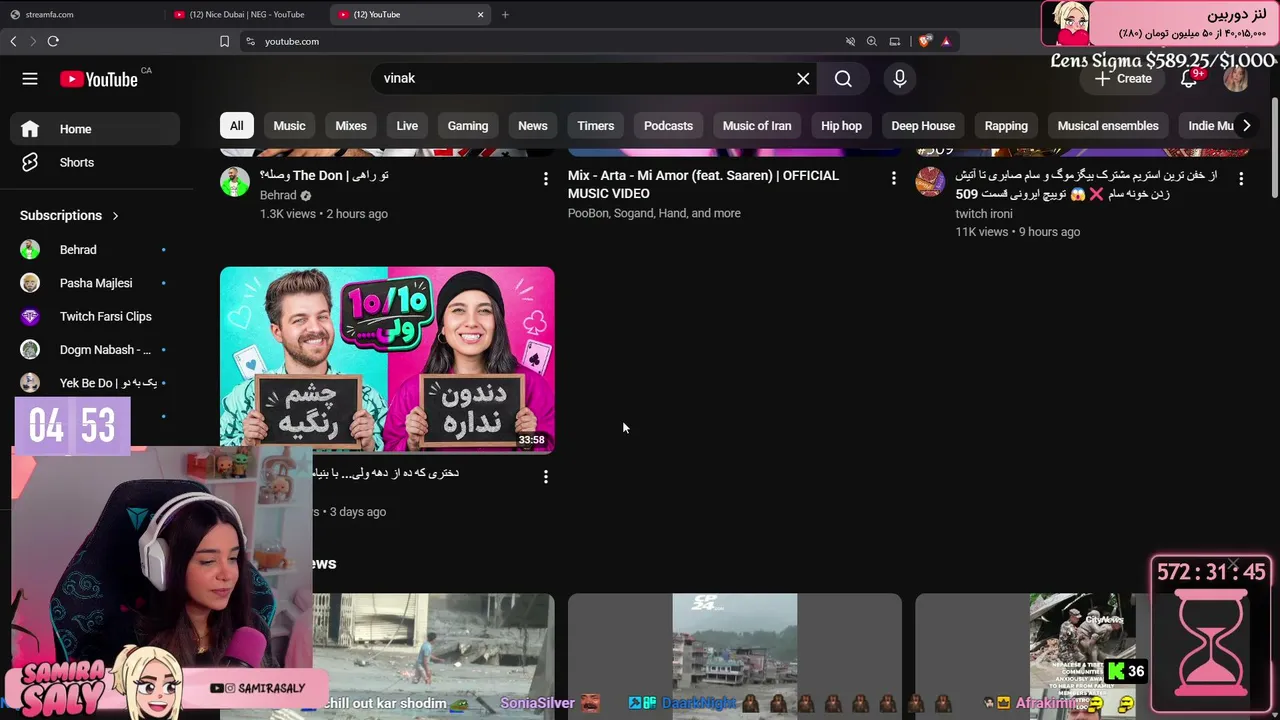Screen dimensions: 1280x720
Task: Bookmark this page with the bookmark icon
Action: [224, 41]
